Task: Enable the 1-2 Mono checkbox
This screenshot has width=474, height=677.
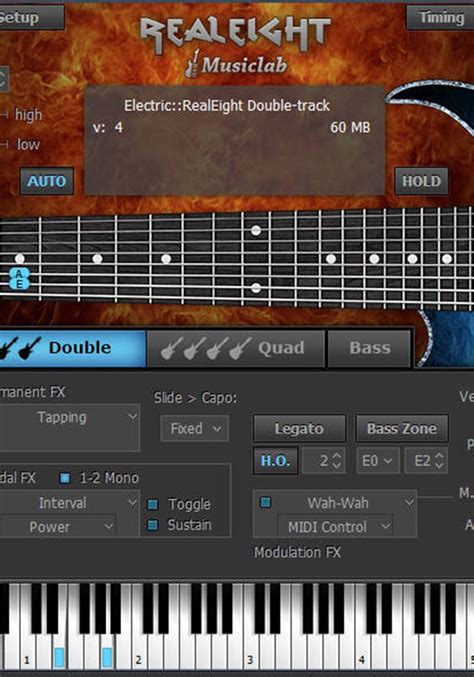Action: tap(65, 478)
